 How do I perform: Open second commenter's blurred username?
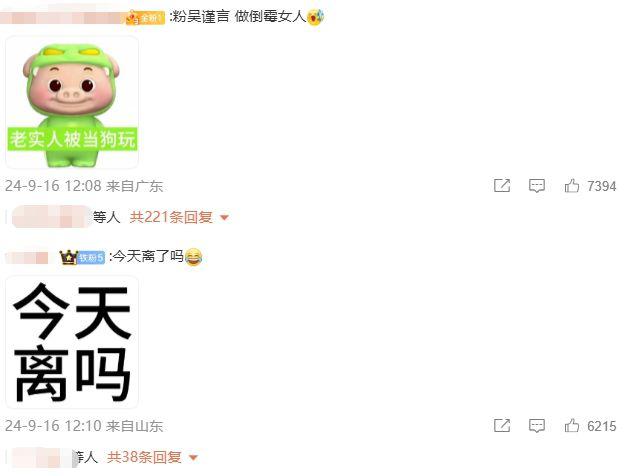pos(27,258)
